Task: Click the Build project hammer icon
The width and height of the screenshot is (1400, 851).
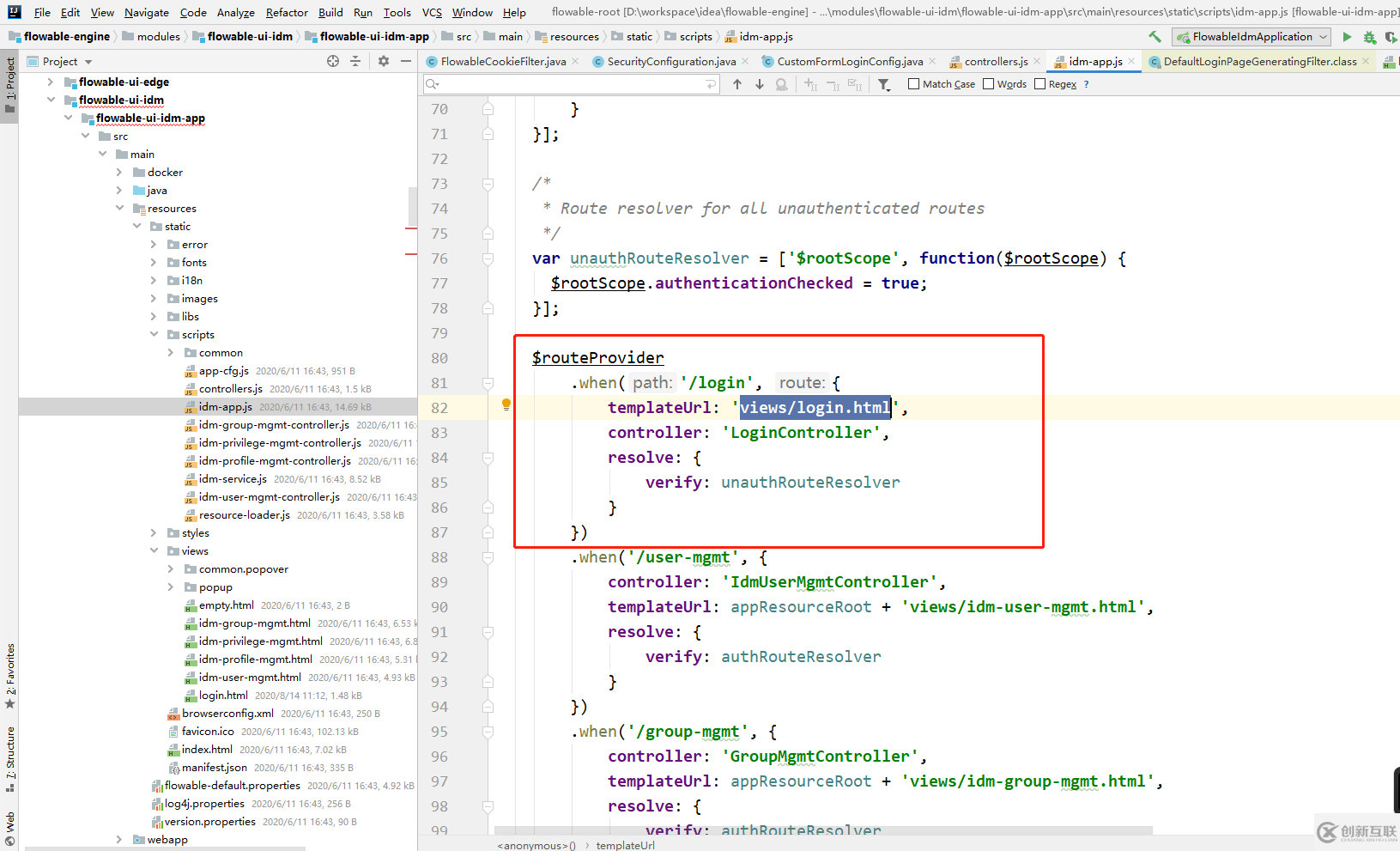Action: (1155, 37)
